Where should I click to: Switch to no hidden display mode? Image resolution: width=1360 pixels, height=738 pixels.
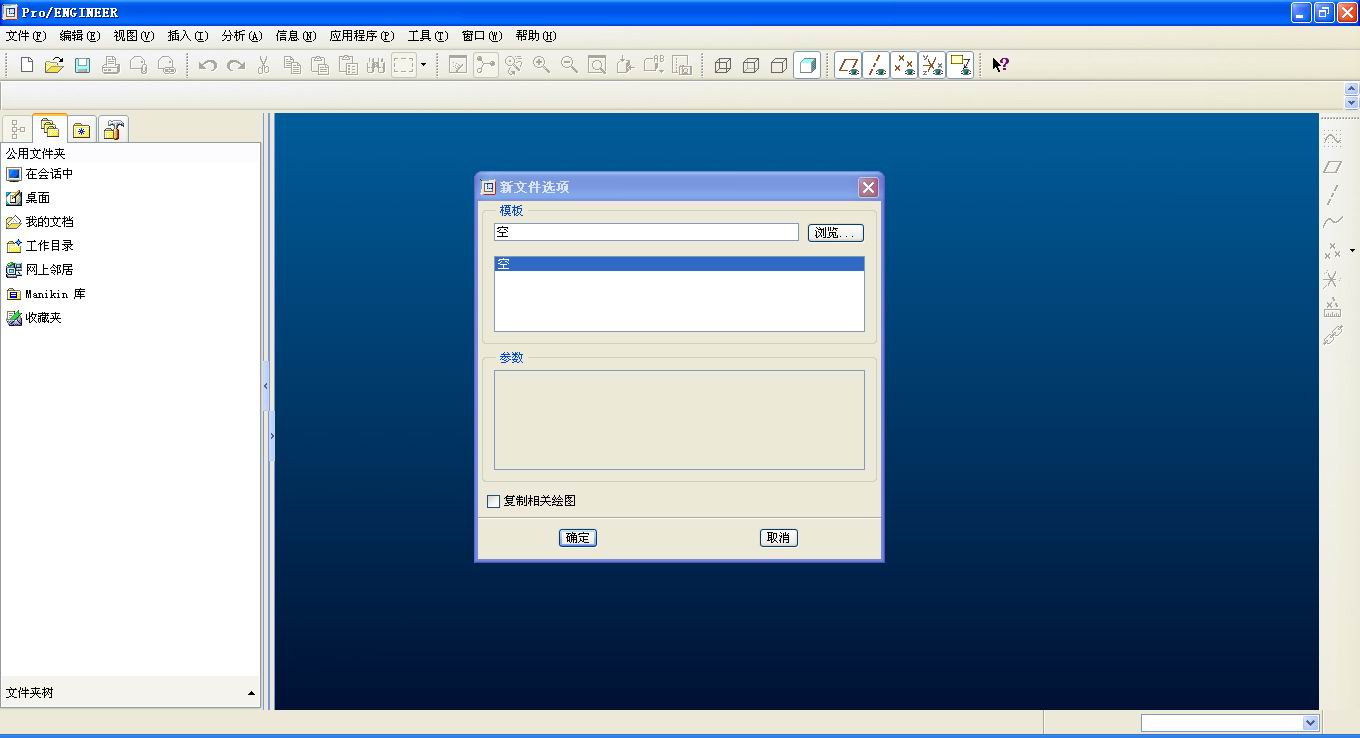(779, 65)
